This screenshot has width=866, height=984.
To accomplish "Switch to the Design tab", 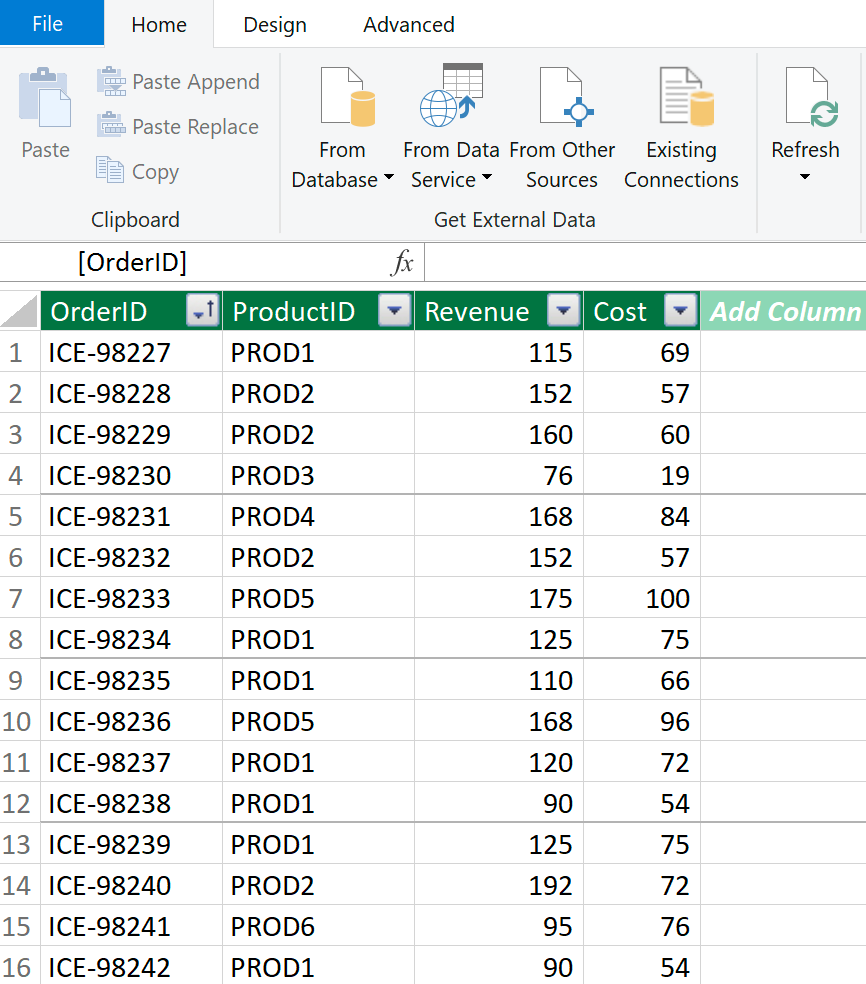I will coord(274,24).
